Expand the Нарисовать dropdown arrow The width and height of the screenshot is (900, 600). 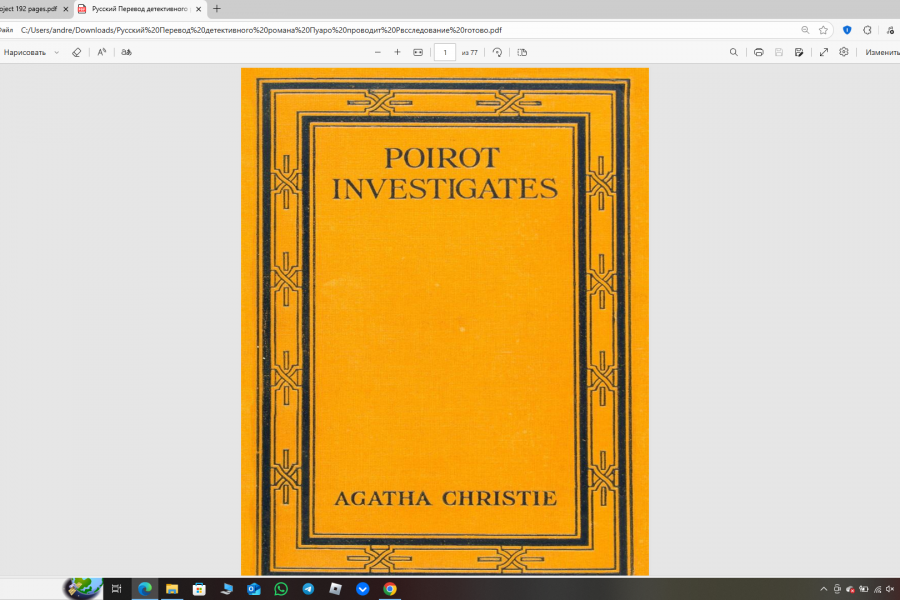click(x=56, y=52)
